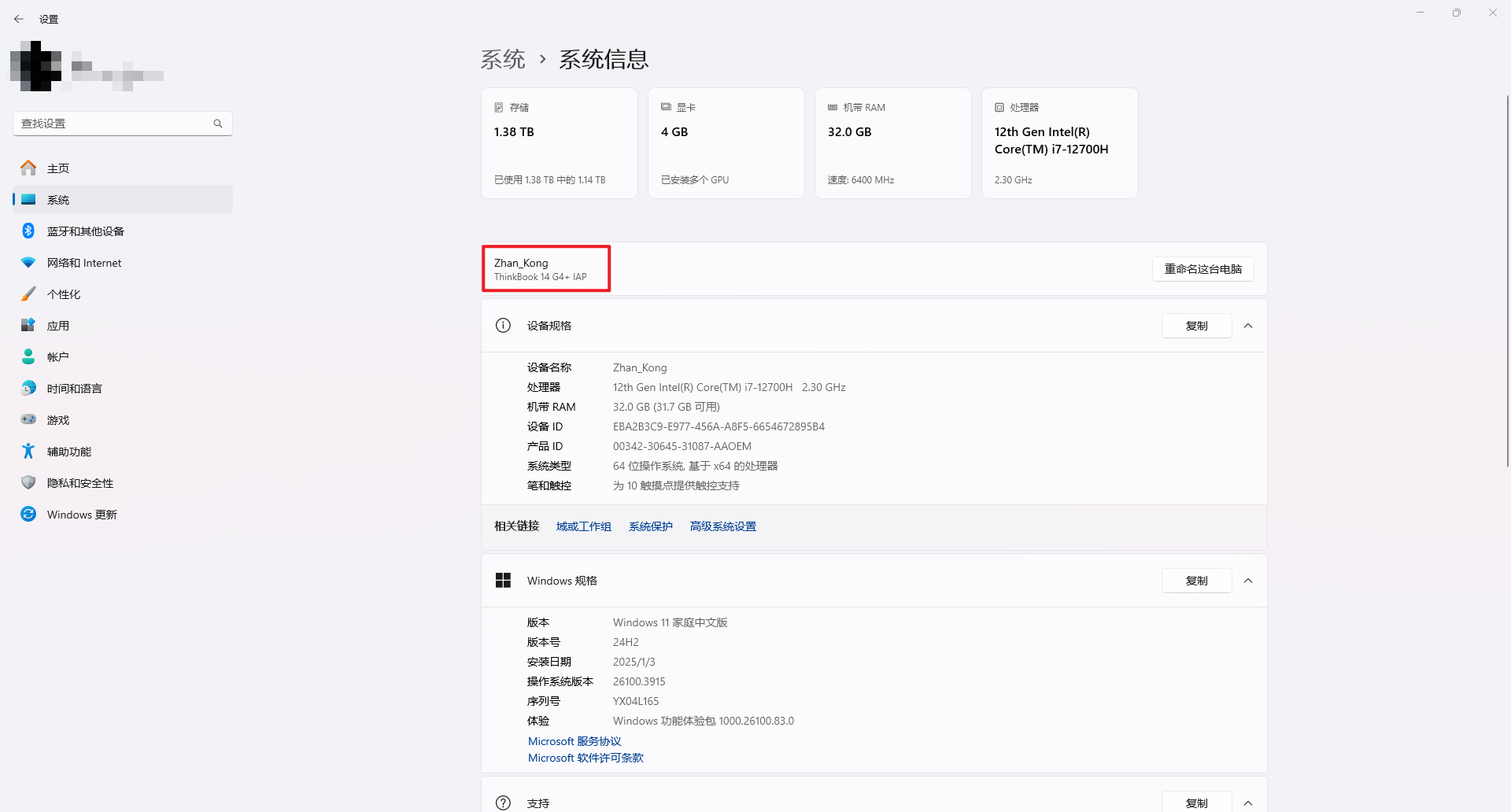Screen dimensions: 1511x812
Task: Click the 时间和语言 globe icon
Action: coord(28,388)
